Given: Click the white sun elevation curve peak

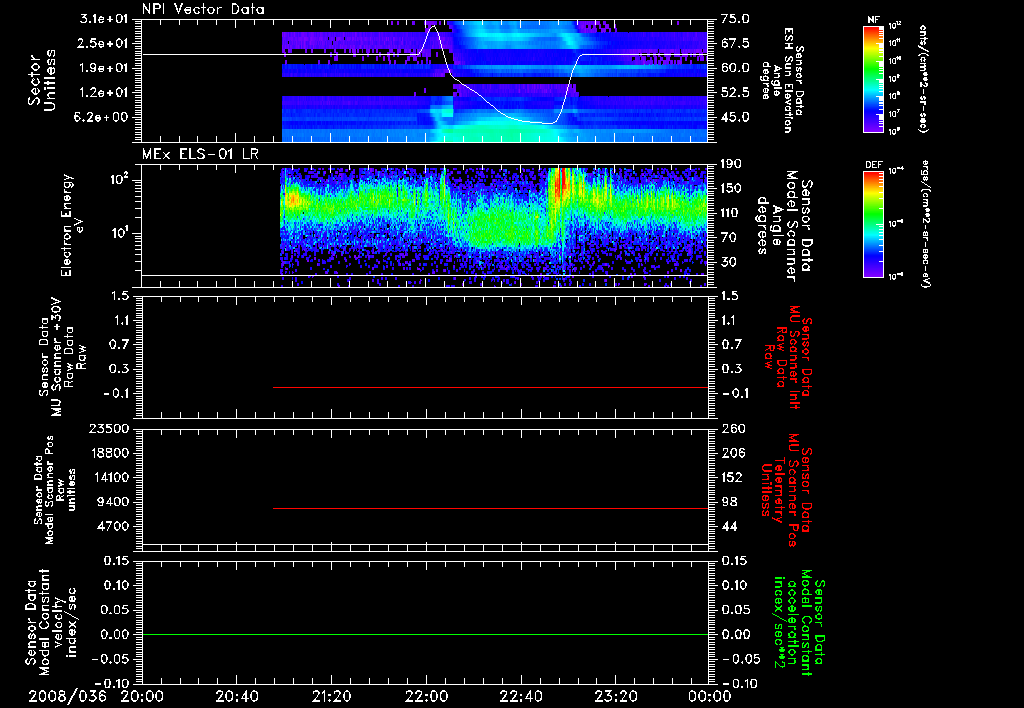Looking at the screenshot, I should coord(432,27).
